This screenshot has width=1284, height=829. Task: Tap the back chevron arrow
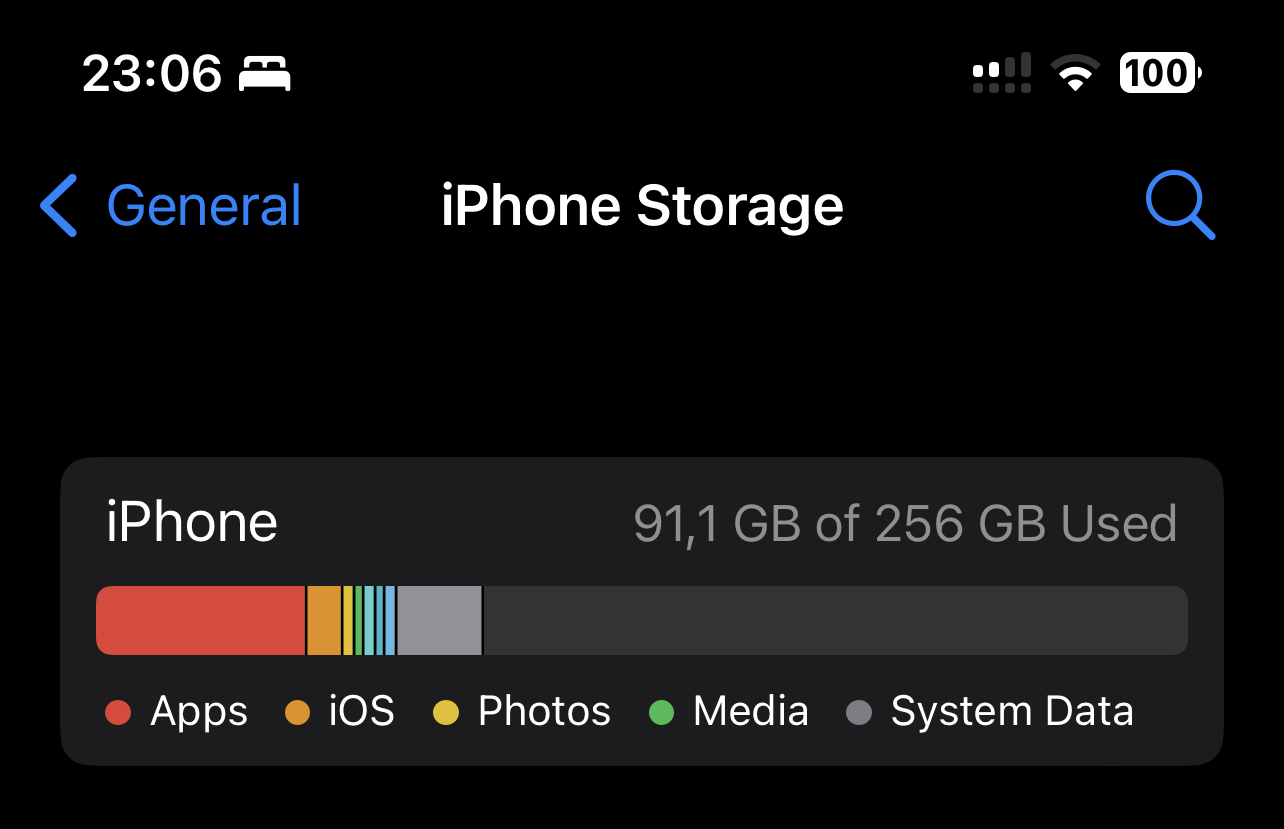pos(59,206)
